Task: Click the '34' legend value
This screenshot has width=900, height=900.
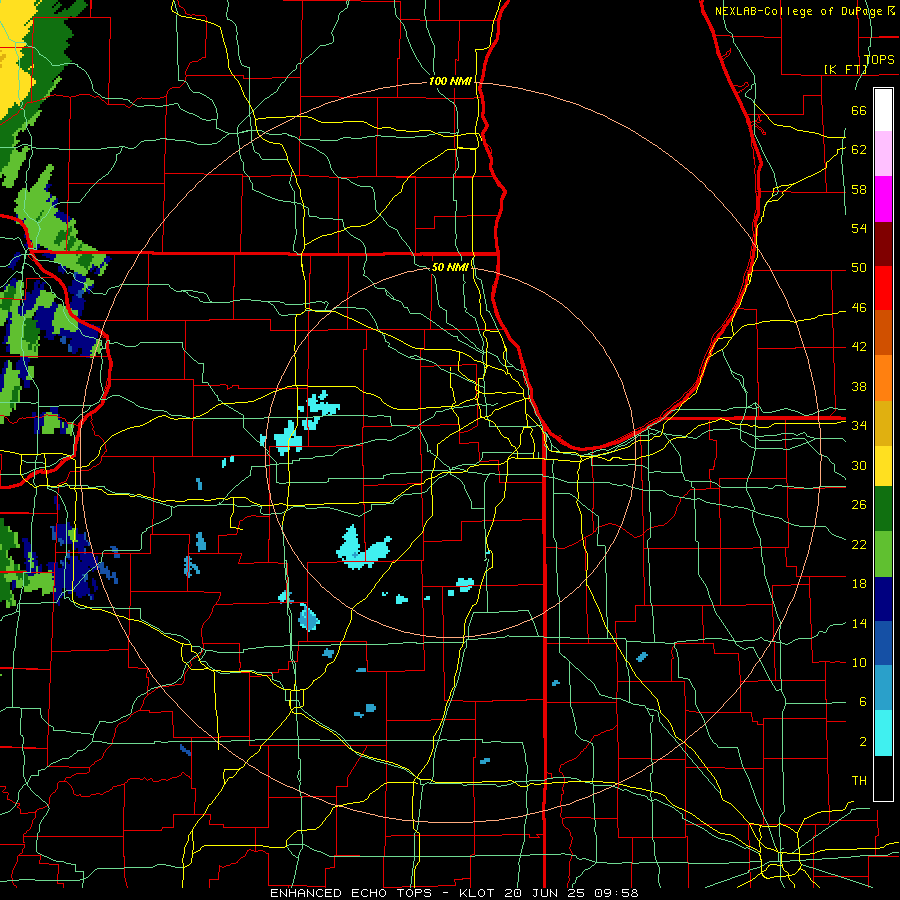Action: [x=859, y=426]
